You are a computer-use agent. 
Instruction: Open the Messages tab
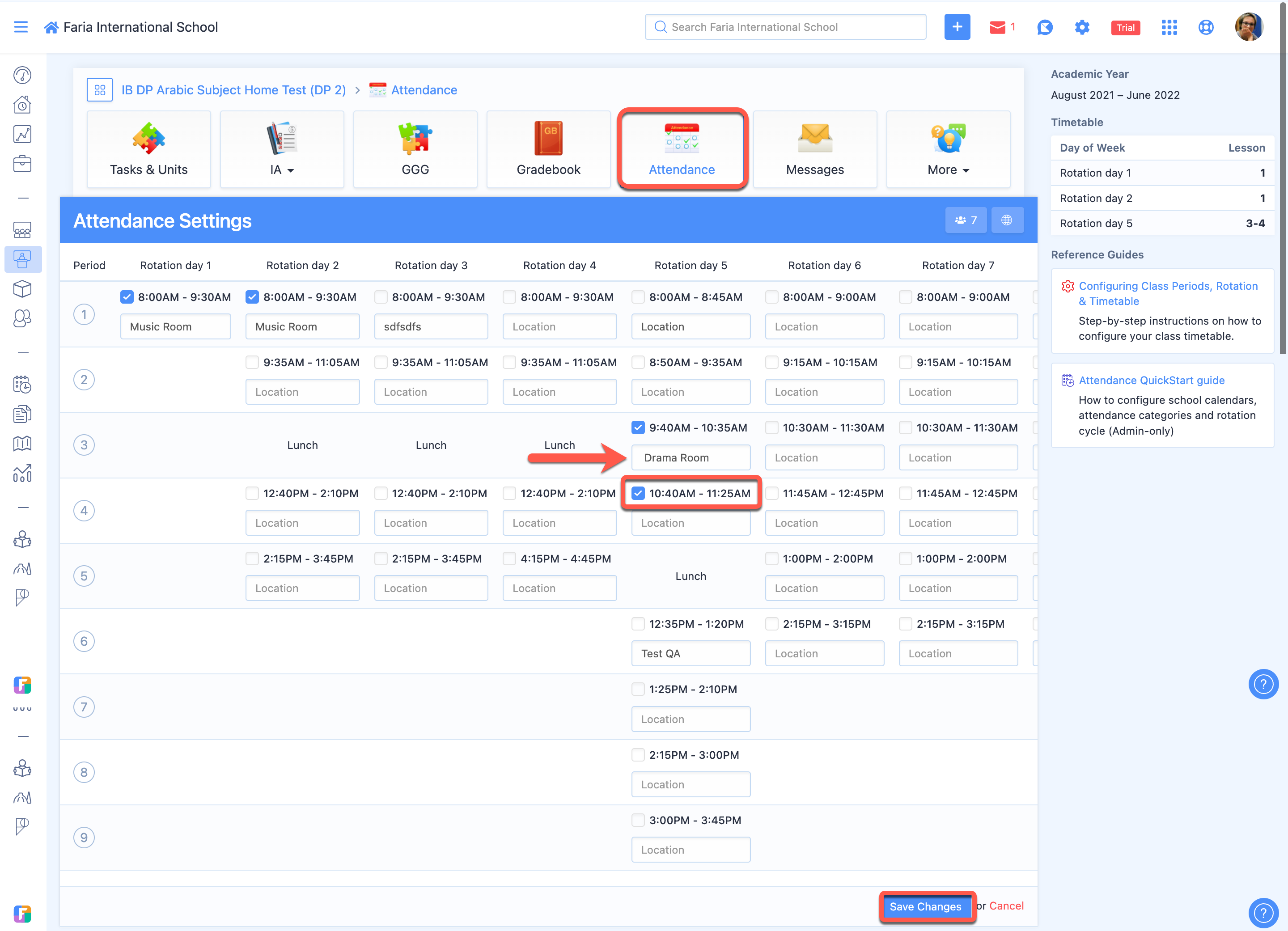[x=815, y=149]
